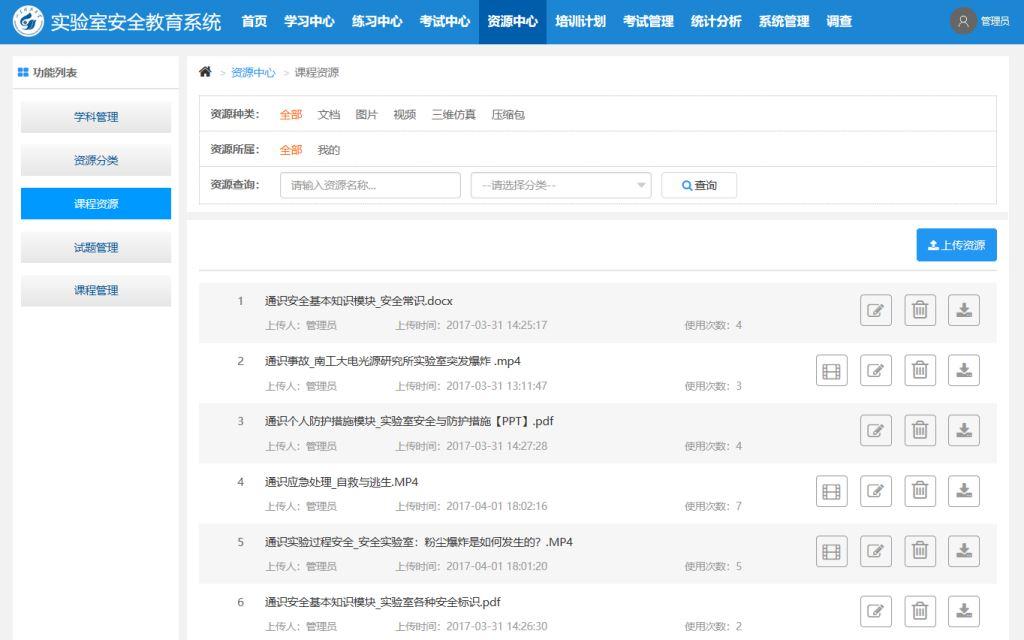Open video preview for the 粉尘爆炸 .MP4 resource
Screen dimensions: 1024x640
tap(831, 551)
